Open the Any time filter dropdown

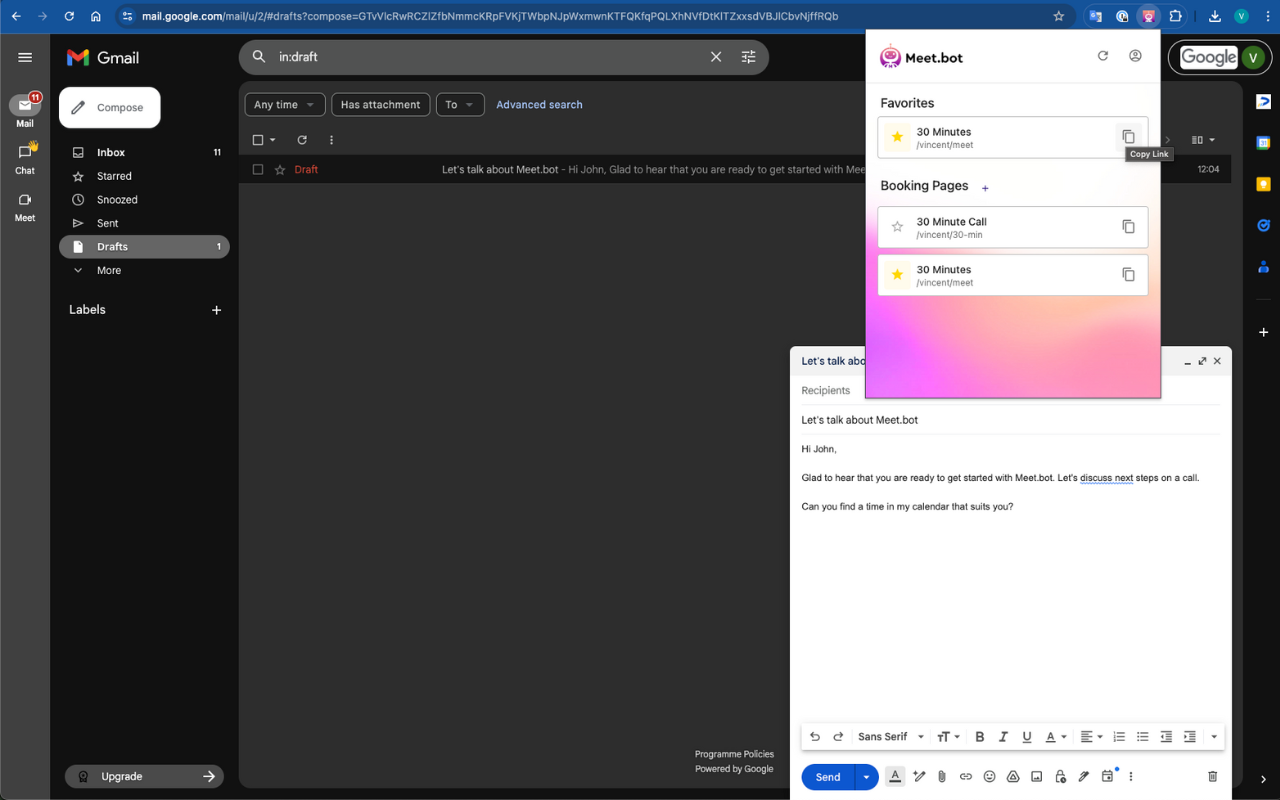click(284, 105)
